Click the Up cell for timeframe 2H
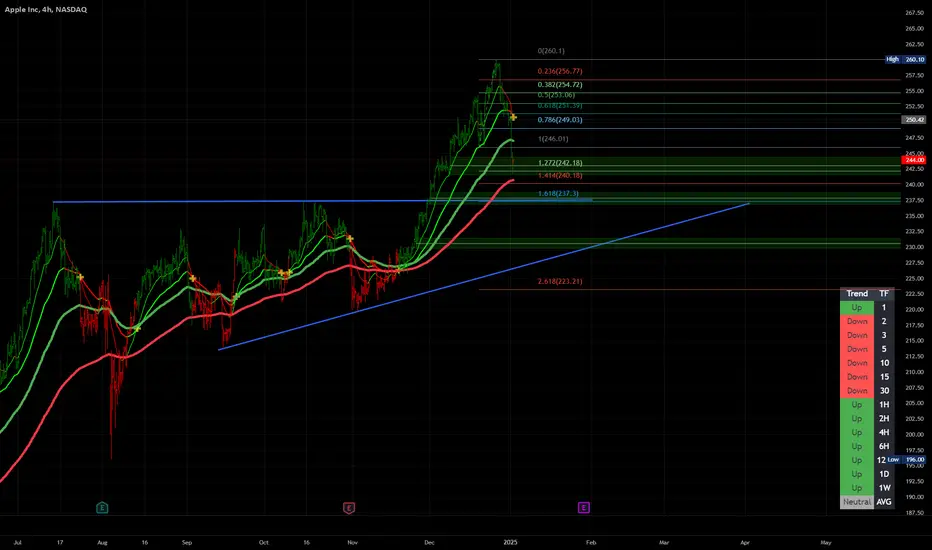The height and width of the screenshot is (550, 932). point(857,419)
